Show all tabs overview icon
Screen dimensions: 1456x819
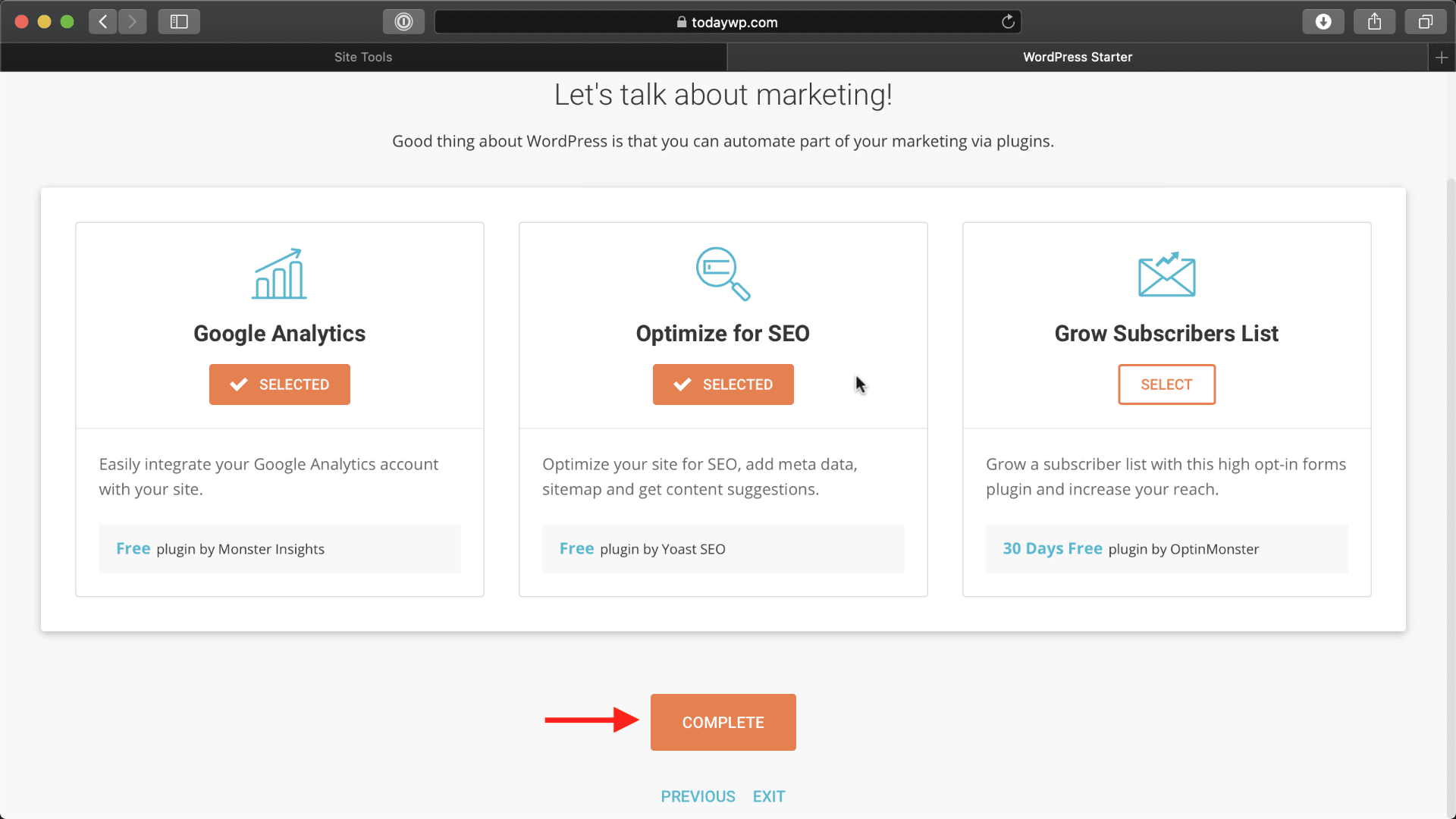click(x=1426, y=22)
